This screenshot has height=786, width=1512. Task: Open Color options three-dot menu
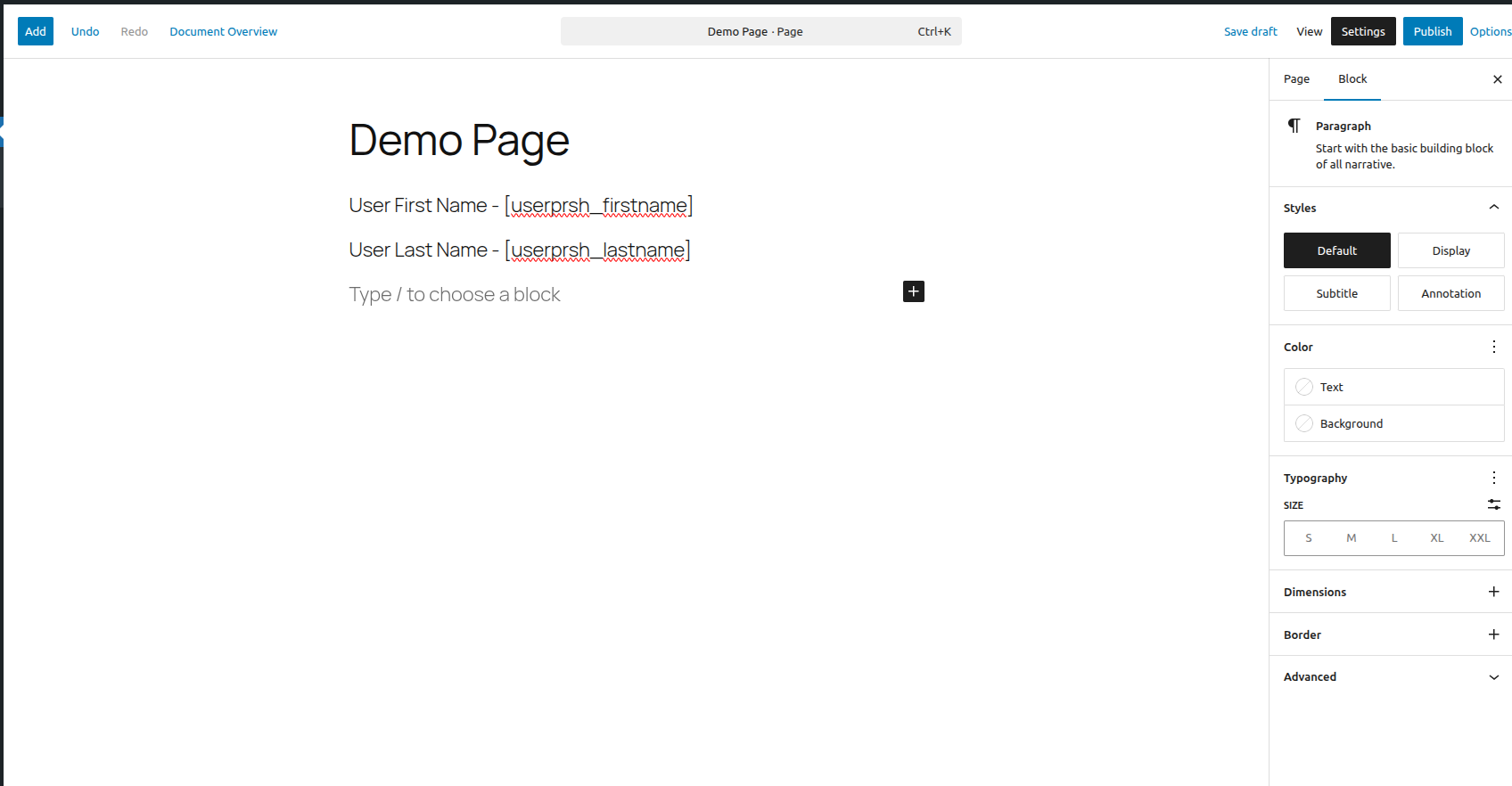(1493, 347)
